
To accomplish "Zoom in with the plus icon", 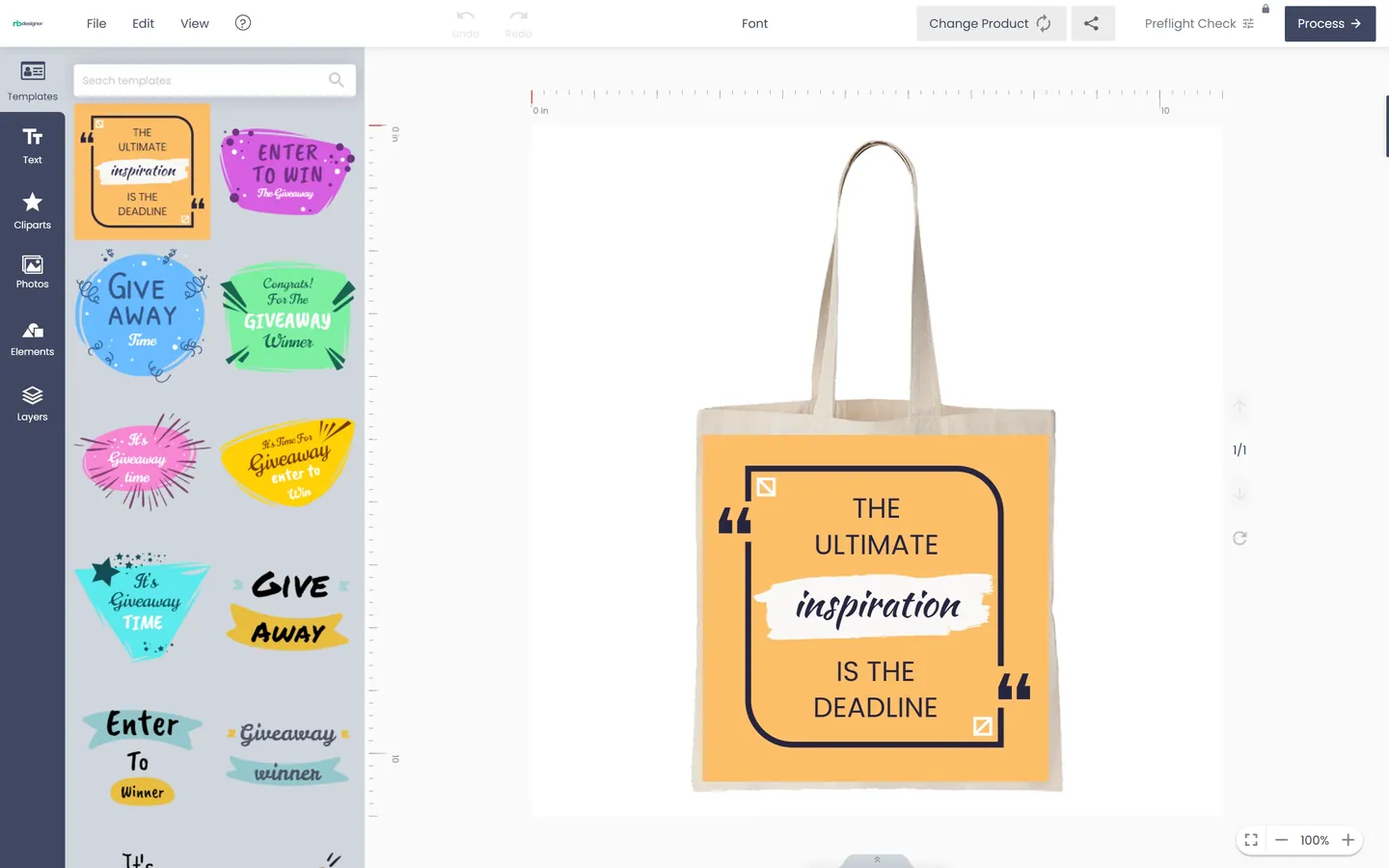I will 1348,840.
